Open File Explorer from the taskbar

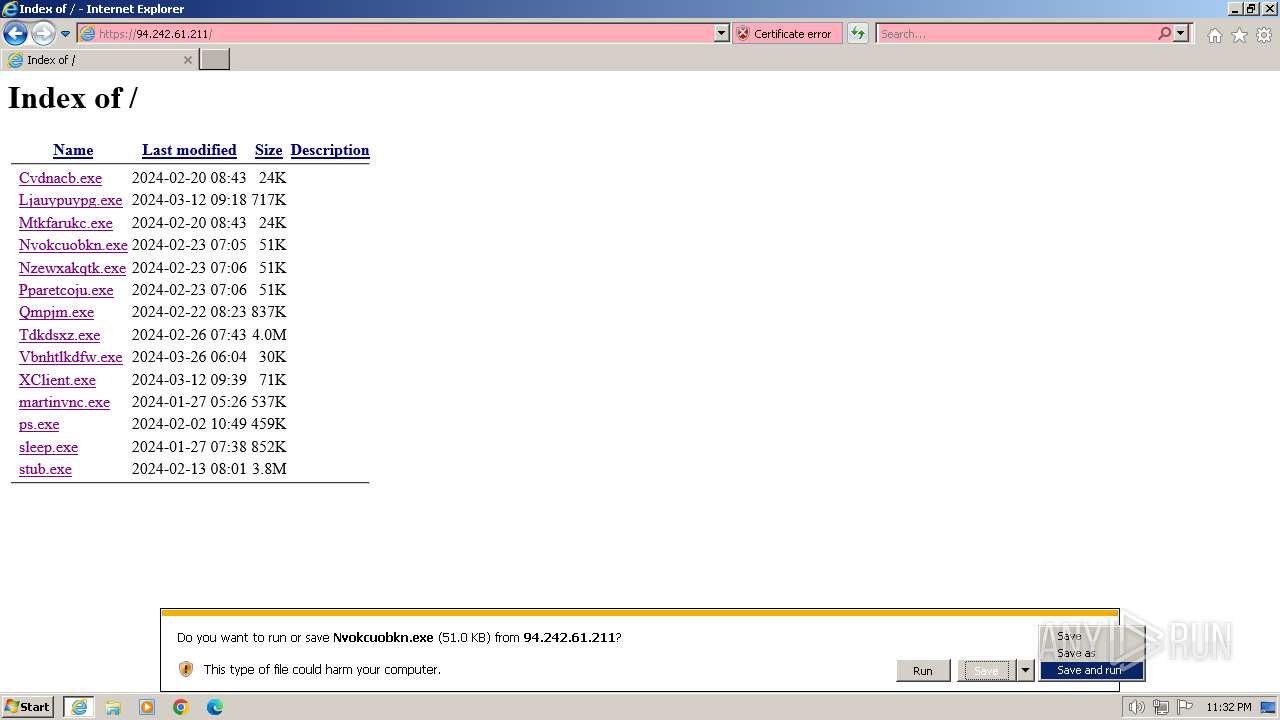point(113,707)
